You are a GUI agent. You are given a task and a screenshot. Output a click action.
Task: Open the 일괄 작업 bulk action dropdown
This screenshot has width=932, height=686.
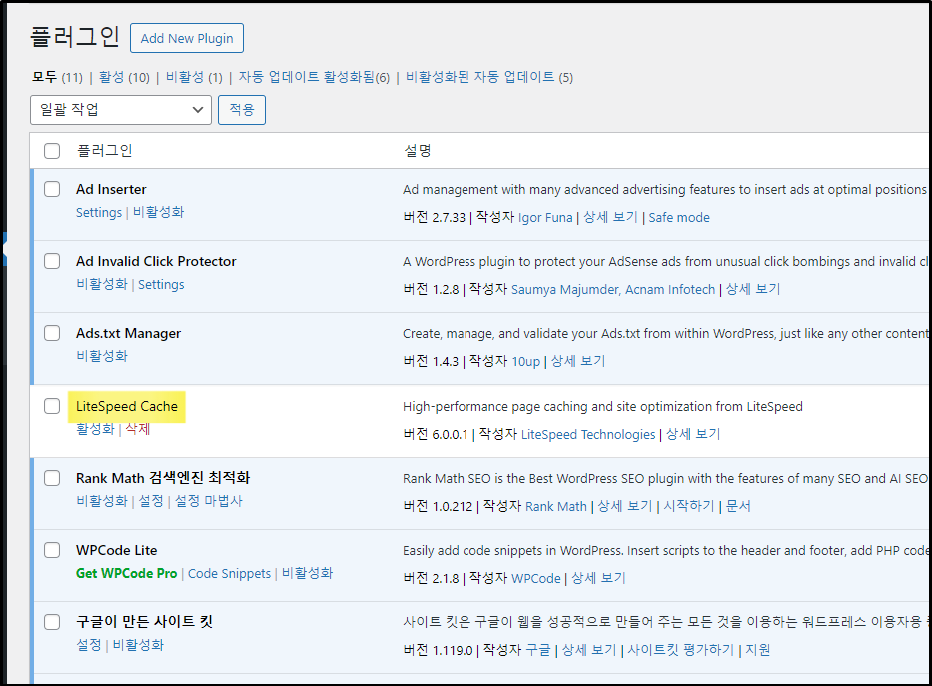[x=121, y=110]
